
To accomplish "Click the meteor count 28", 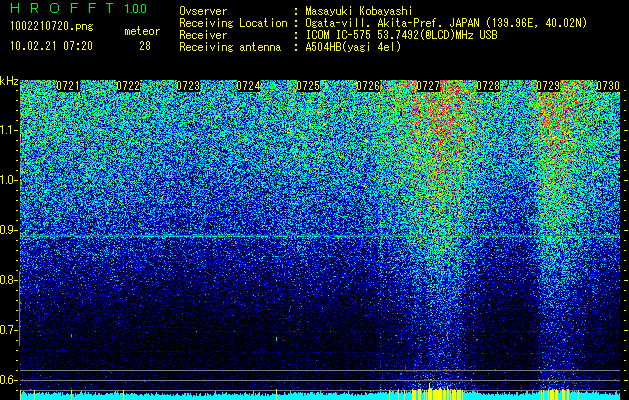I will pyautogui.click(x=145, y=46).
